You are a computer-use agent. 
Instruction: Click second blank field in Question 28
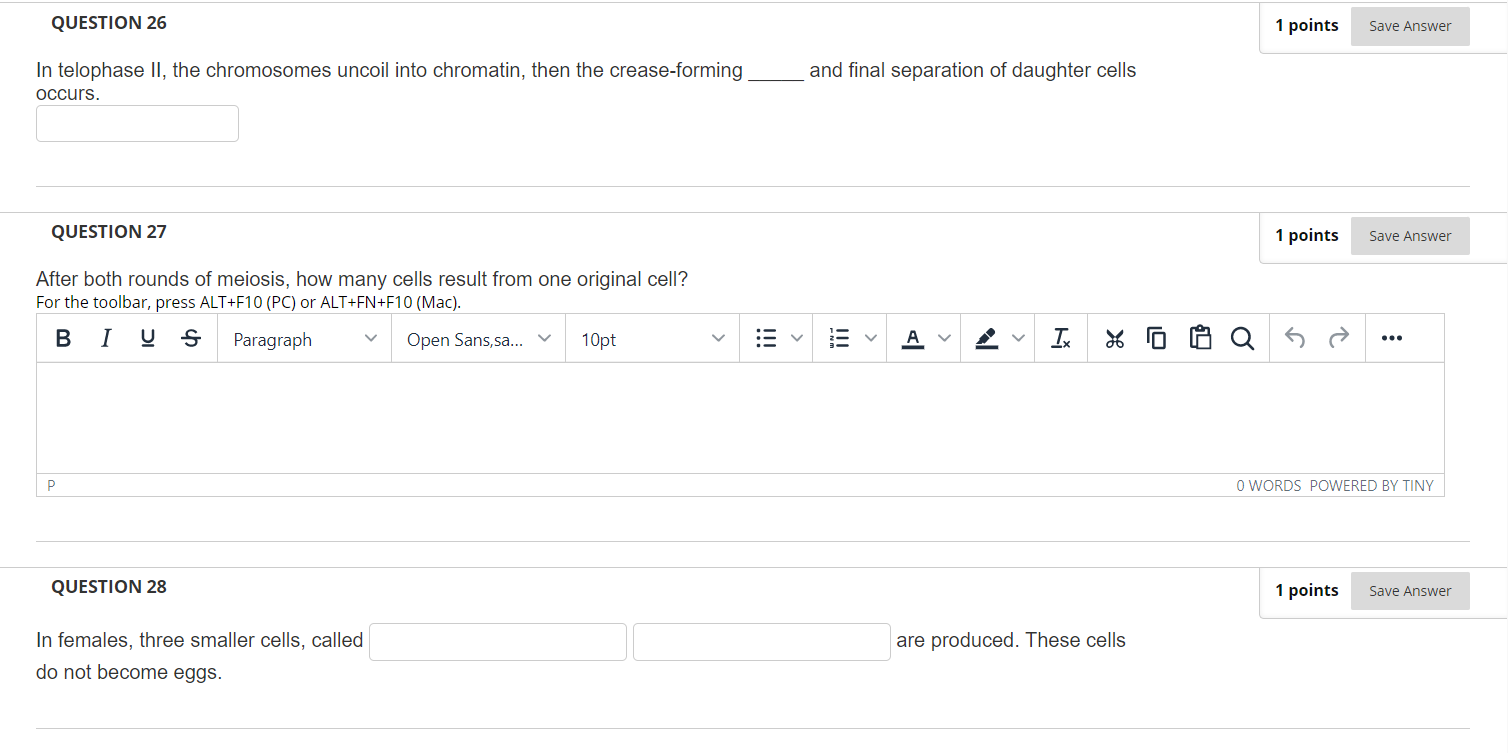pos(762,642)
